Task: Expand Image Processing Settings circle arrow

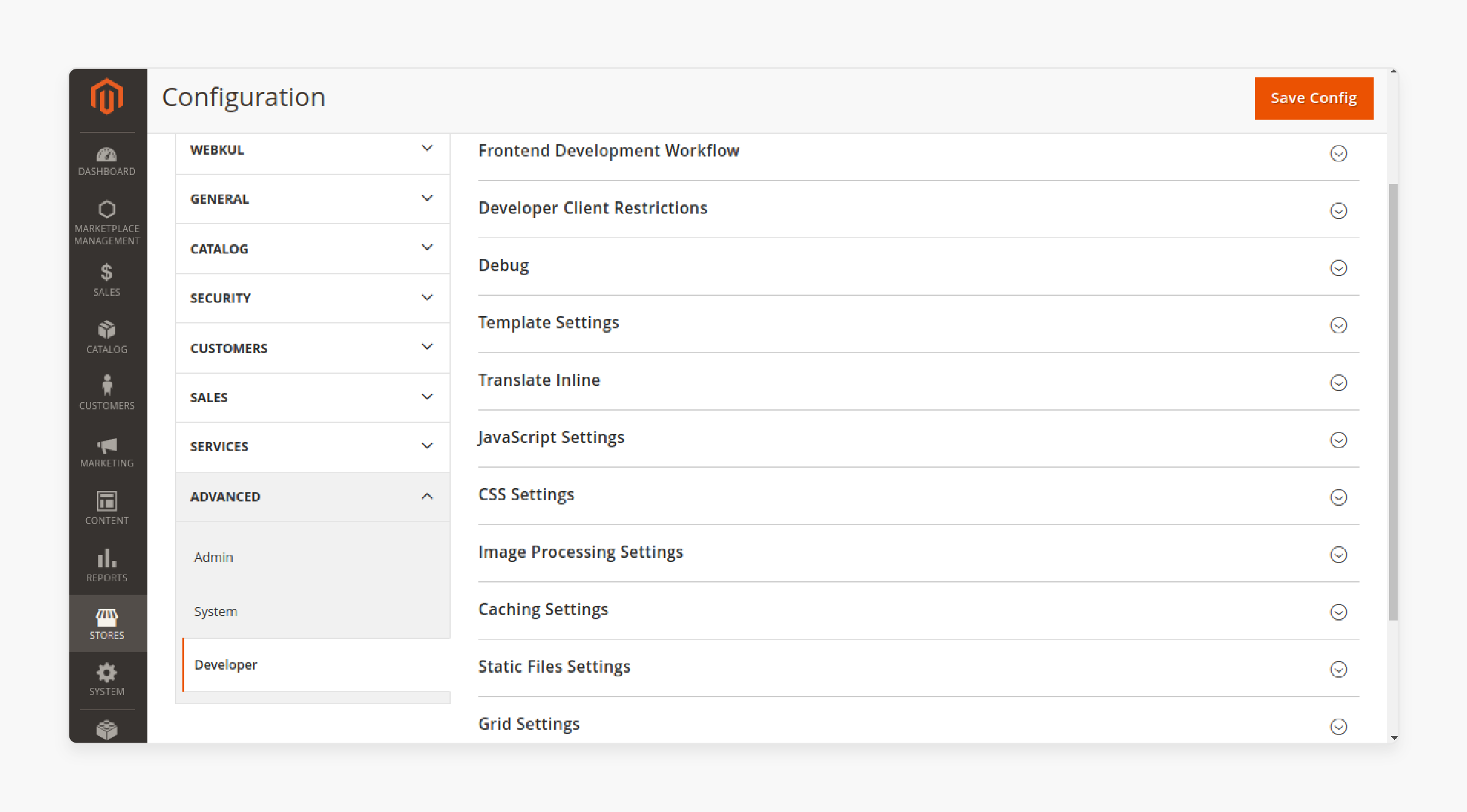Action: coord(1339,555)
